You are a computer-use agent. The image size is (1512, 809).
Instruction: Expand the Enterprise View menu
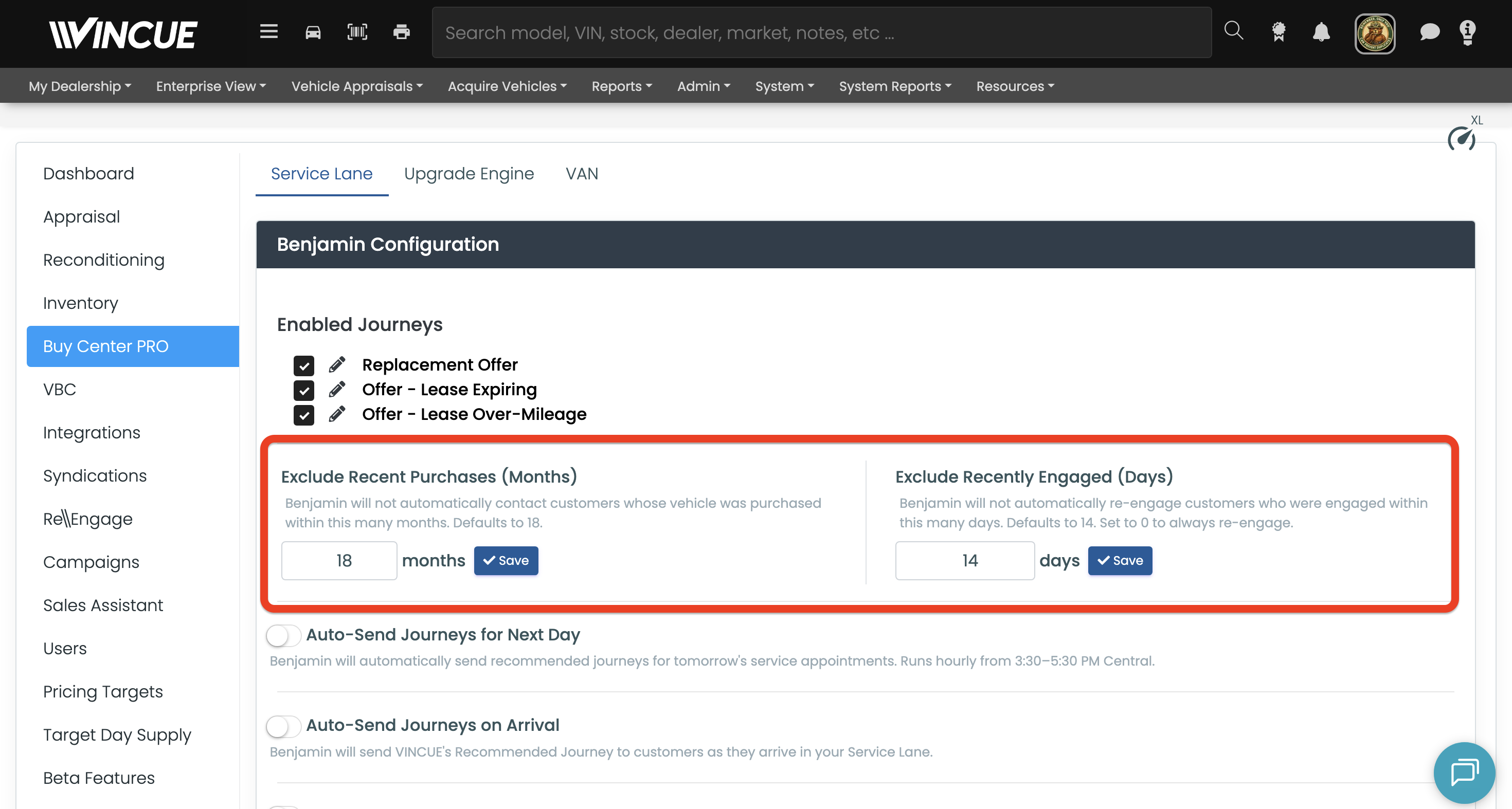[211, 86]
